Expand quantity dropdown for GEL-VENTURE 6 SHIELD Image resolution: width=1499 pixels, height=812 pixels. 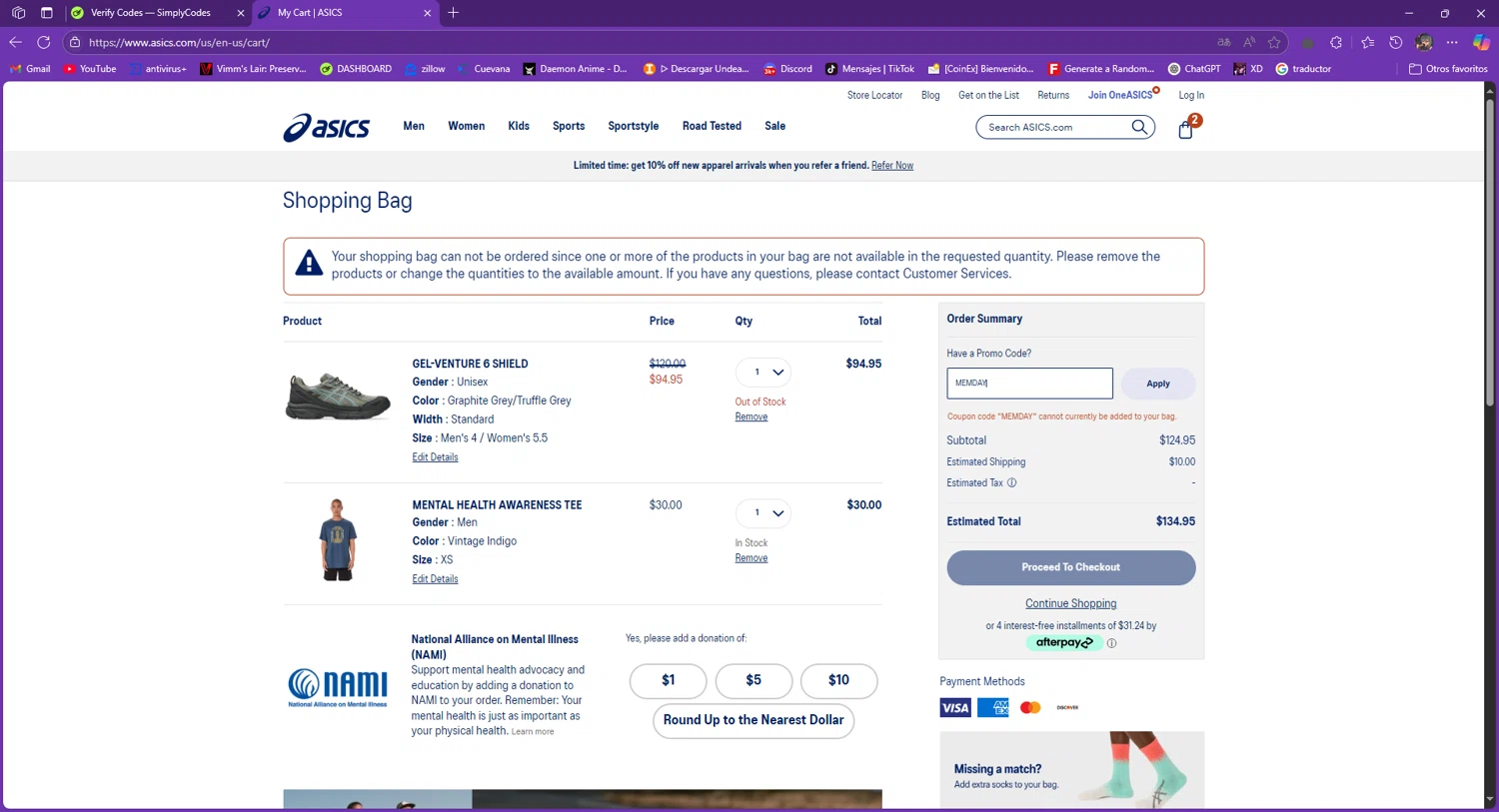pos(763,373)
